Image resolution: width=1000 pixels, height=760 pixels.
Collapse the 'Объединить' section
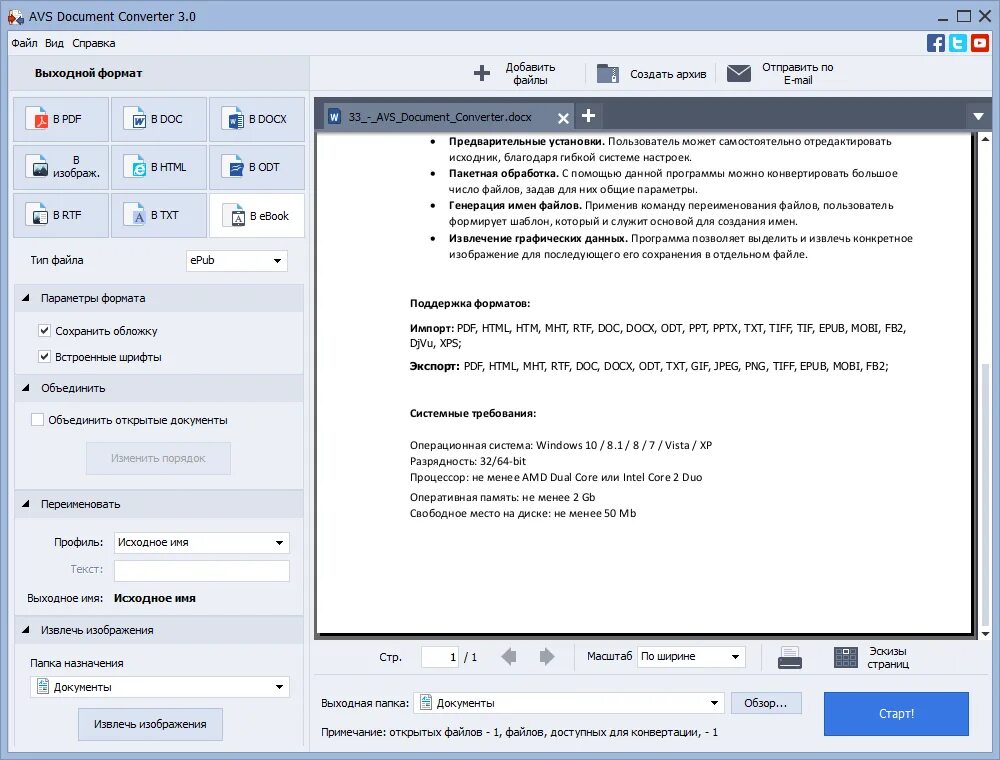click(26, 388)
